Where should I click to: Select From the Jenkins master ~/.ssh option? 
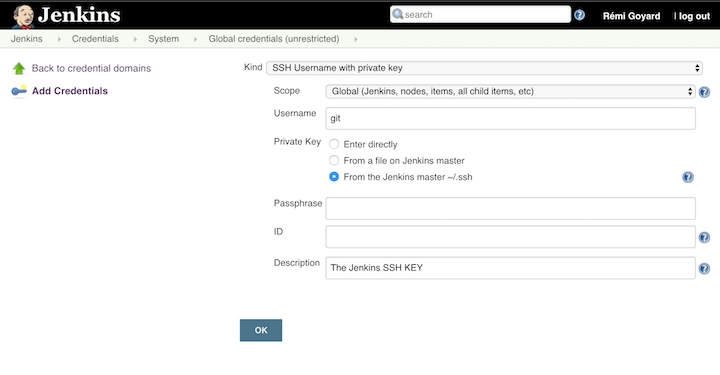[x=334, y=177]
